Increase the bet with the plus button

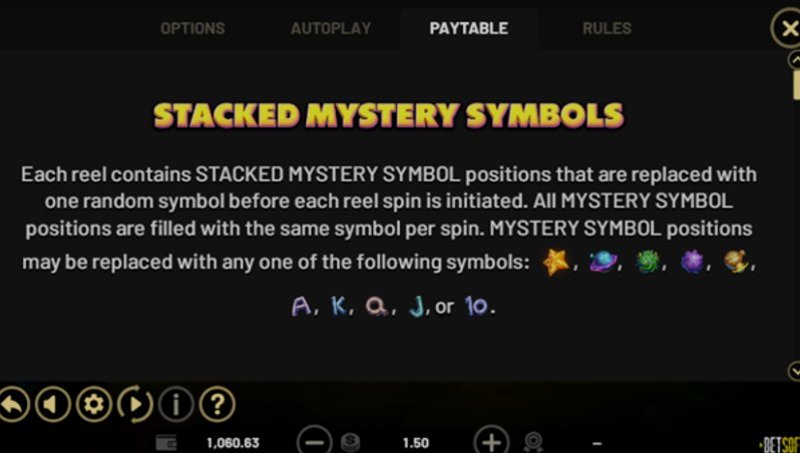tap(491, 442)
